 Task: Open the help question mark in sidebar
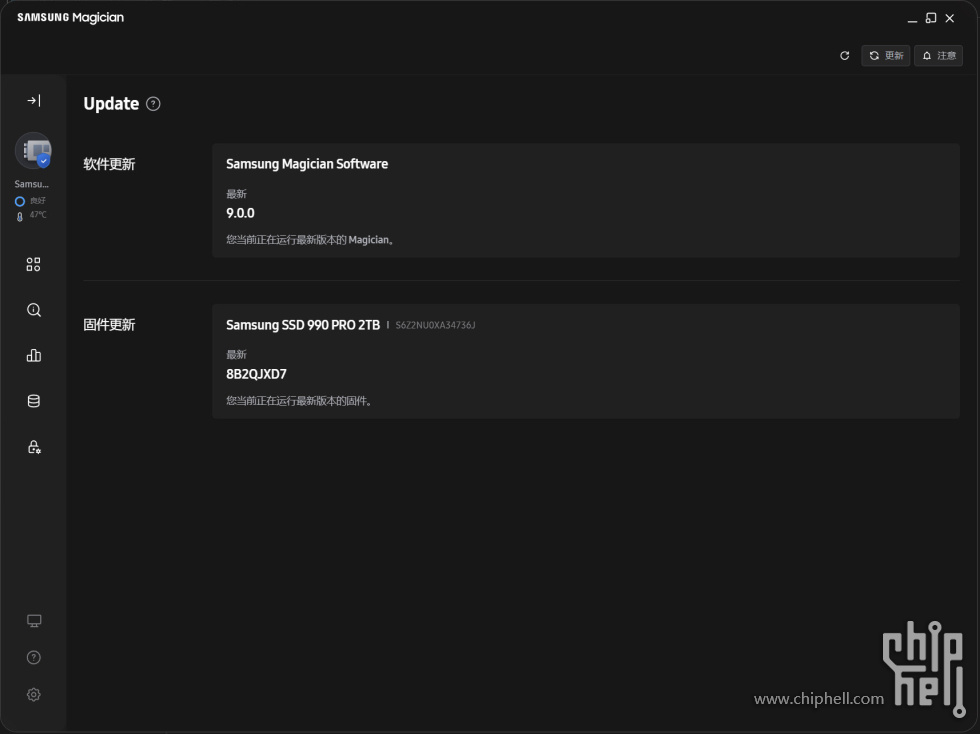tap(33, 658)
